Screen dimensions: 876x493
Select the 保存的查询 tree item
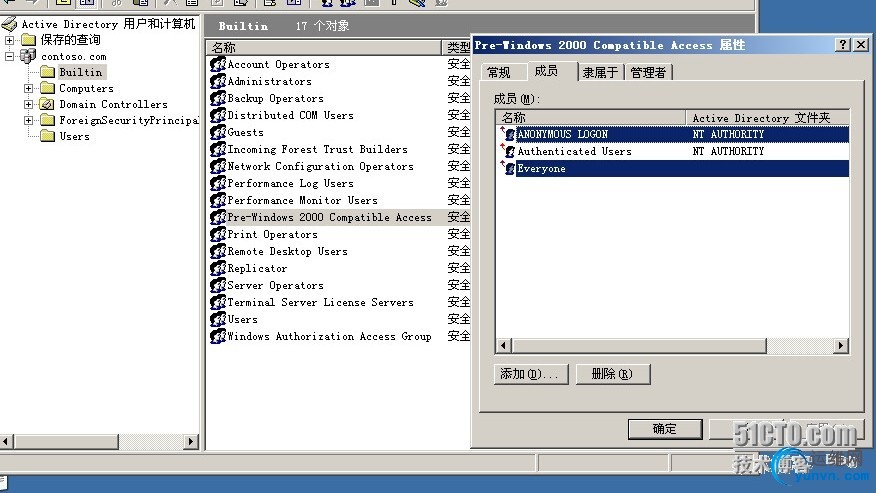70,40
